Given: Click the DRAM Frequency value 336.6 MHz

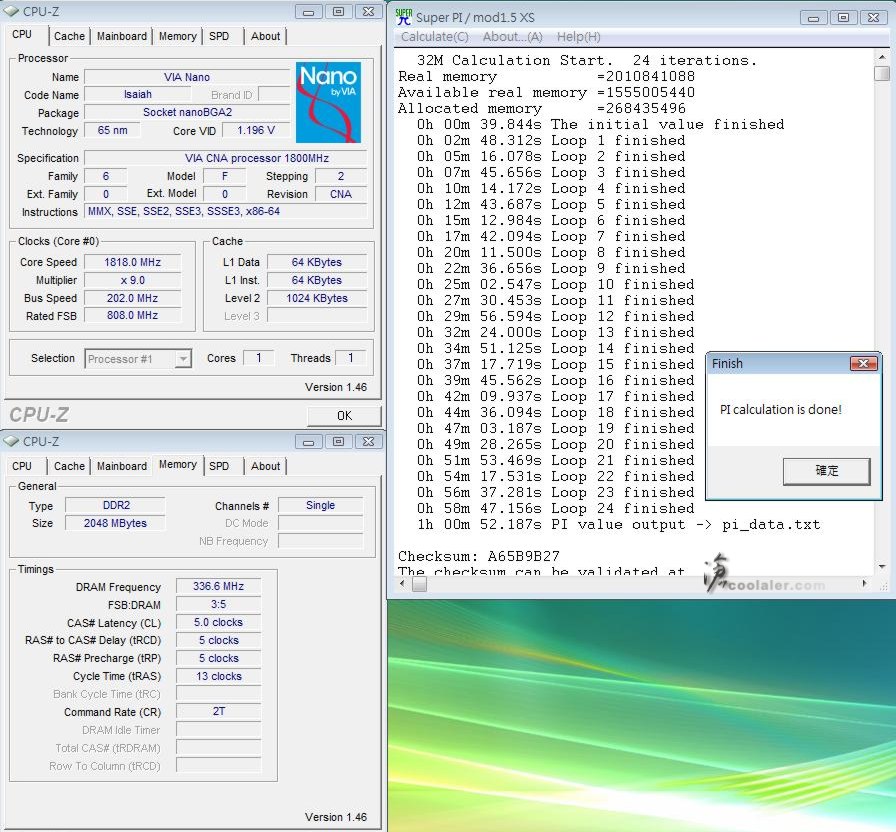Looking at the screenshot, I should pyautogui.click(x=218, y=586).
